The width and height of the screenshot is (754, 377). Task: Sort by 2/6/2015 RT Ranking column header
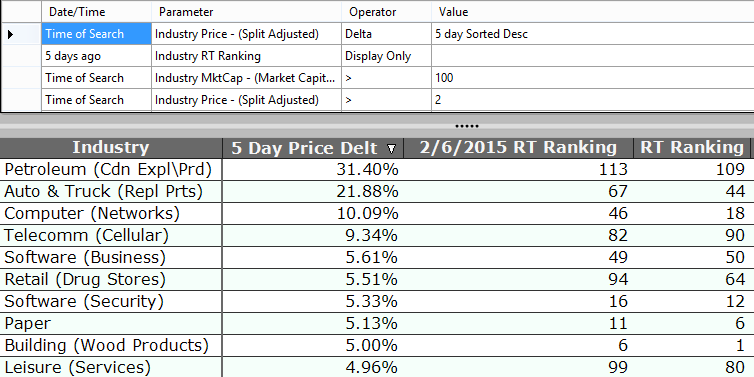518,148
